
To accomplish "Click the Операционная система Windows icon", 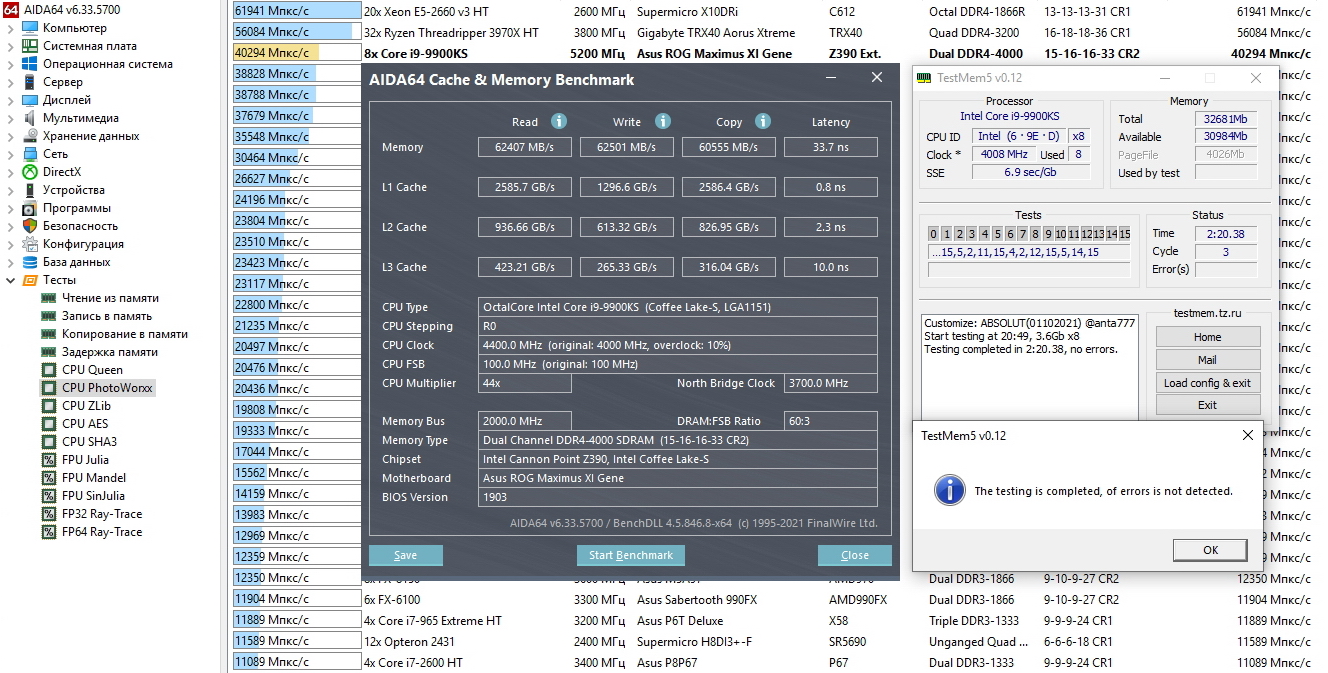I will click(30, 64).
